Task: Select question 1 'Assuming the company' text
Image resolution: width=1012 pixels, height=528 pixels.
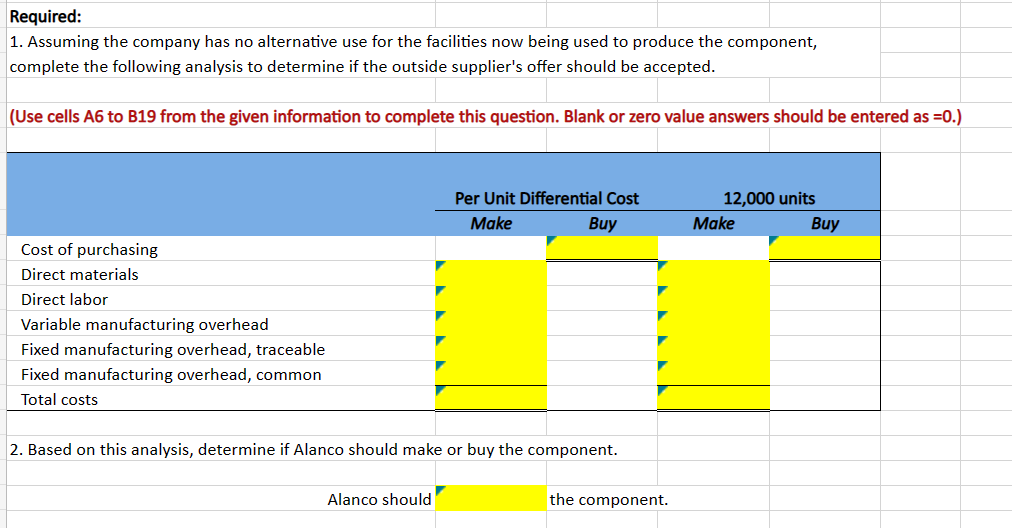Action: coord(413,54)
